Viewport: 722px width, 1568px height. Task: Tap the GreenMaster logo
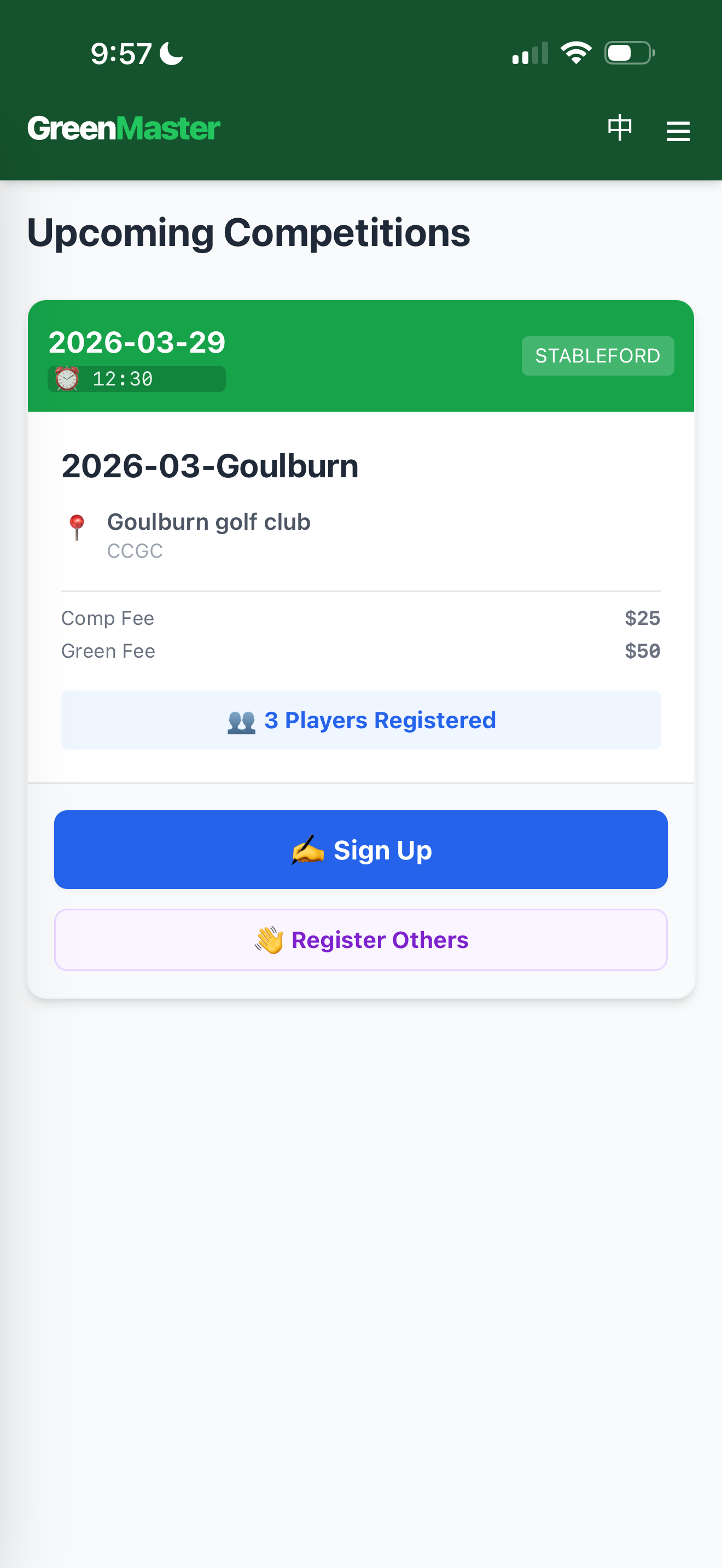pos(124,128)
